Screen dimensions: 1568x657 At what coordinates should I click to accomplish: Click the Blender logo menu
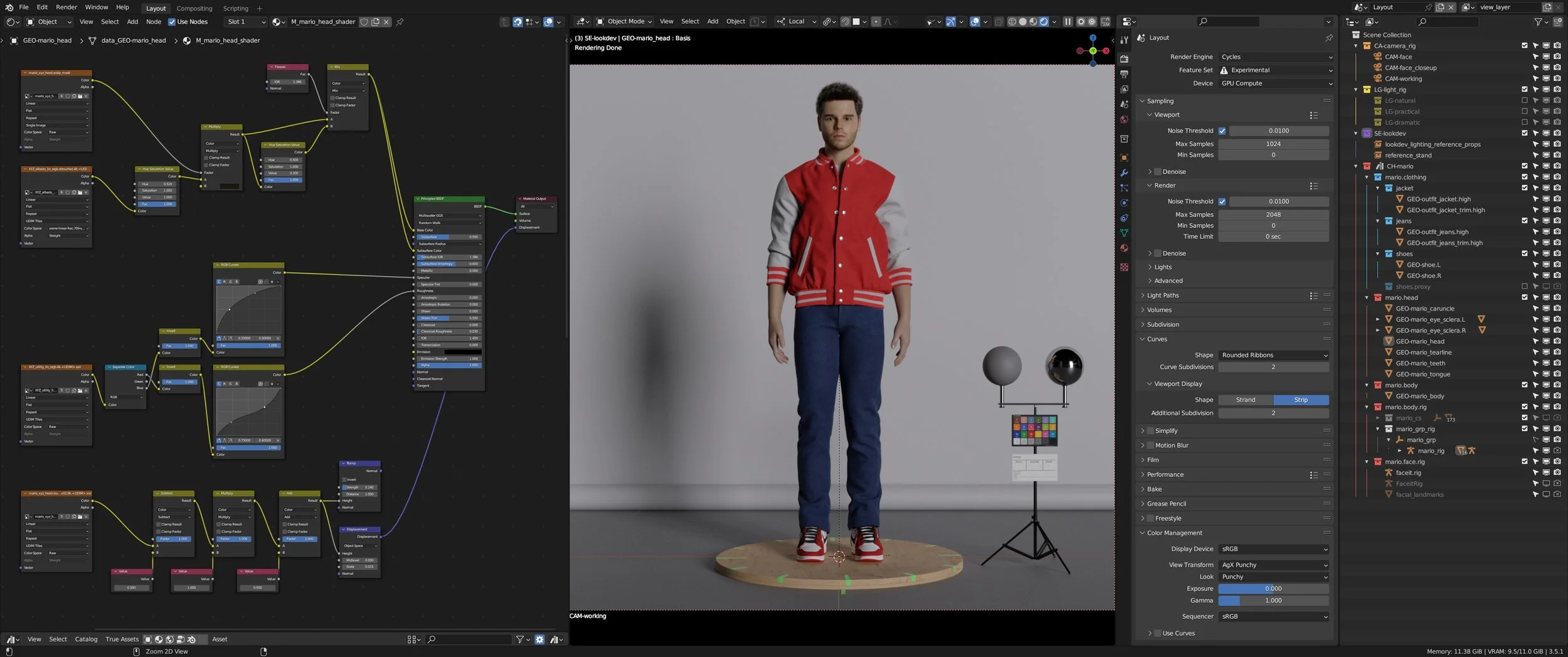pos(9,8)
